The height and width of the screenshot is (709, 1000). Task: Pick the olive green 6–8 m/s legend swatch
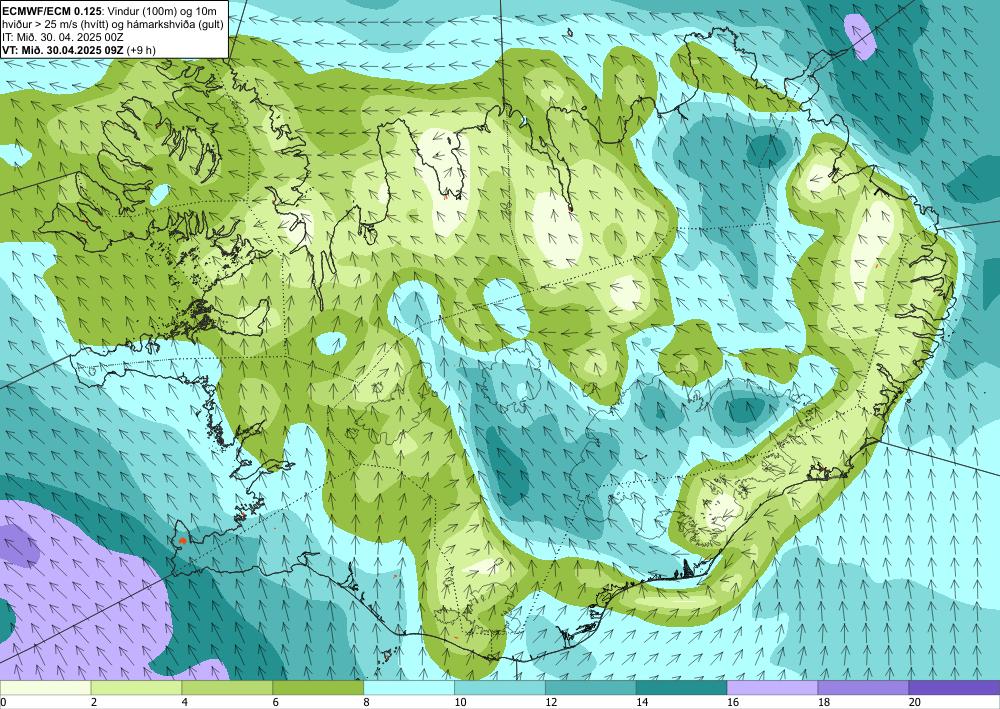(318, 688)
